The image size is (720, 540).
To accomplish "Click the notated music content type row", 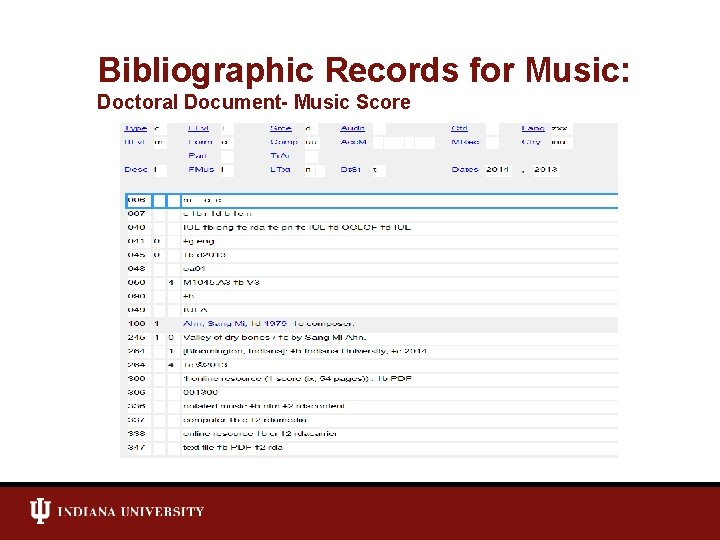I will tap(371, 406).
